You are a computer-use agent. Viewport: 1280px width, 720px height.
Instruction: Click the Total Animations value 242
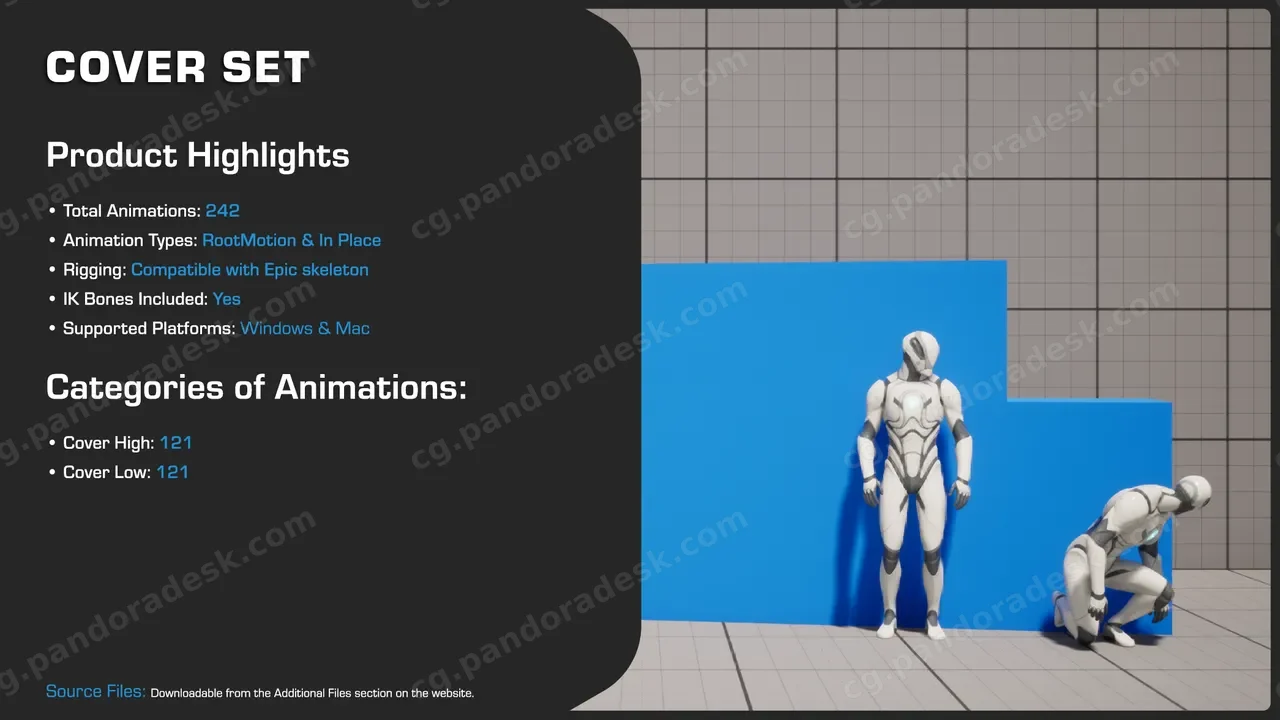click(222, 211)
